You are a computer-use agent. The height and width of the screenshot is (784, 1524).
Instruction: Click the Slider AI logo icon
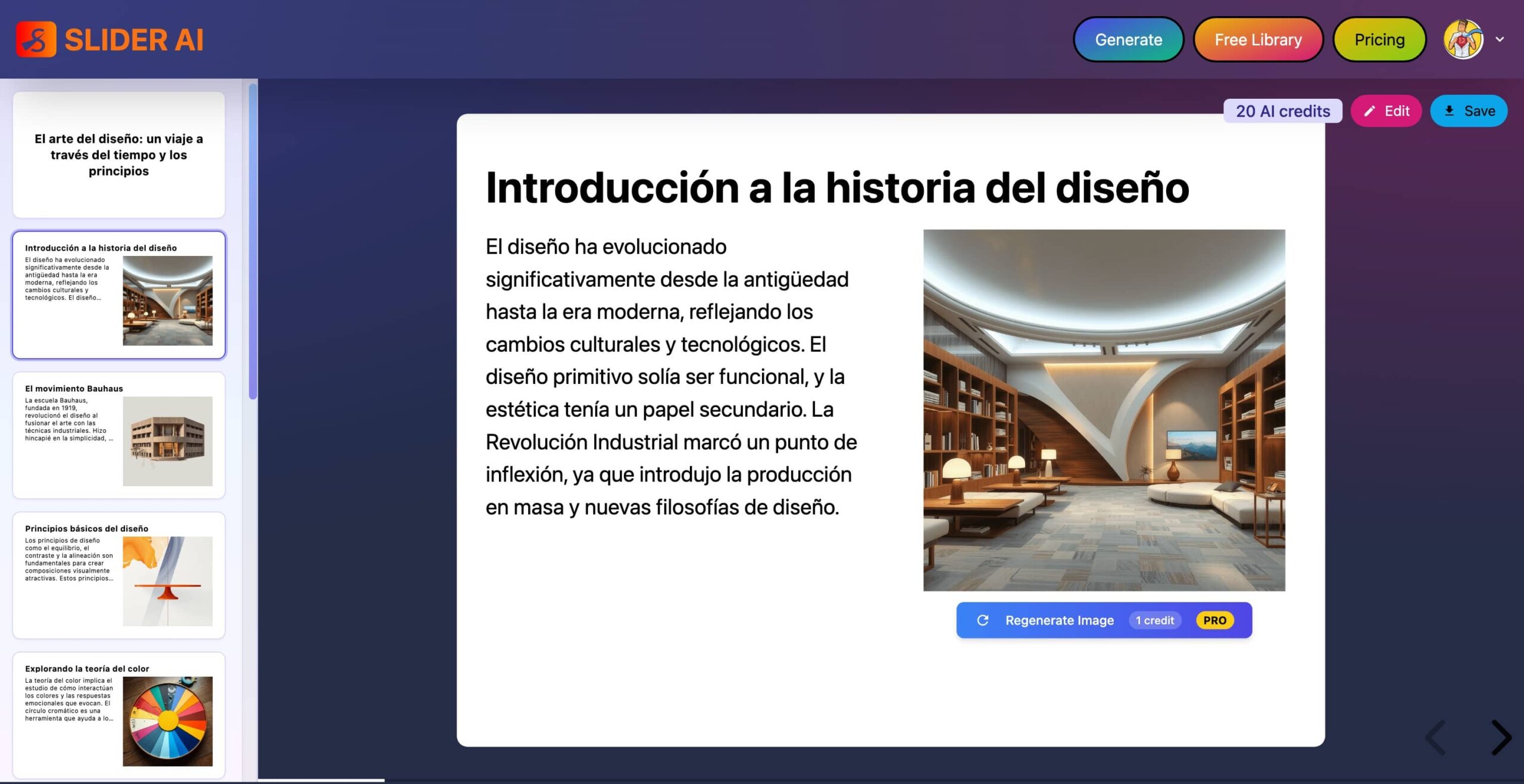click(36, 40)
